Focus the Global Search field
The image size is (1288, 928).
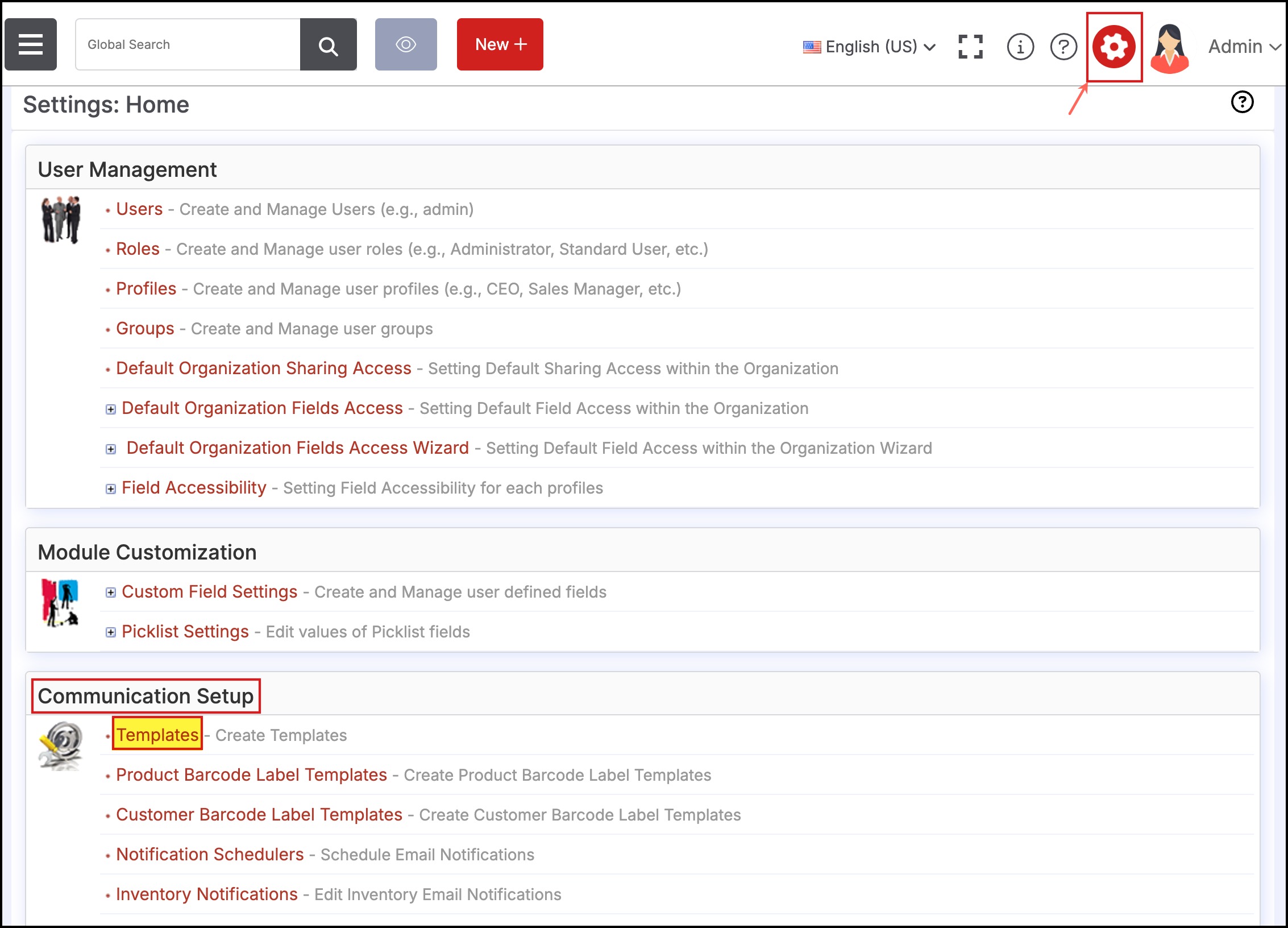(x=188, y=44)
